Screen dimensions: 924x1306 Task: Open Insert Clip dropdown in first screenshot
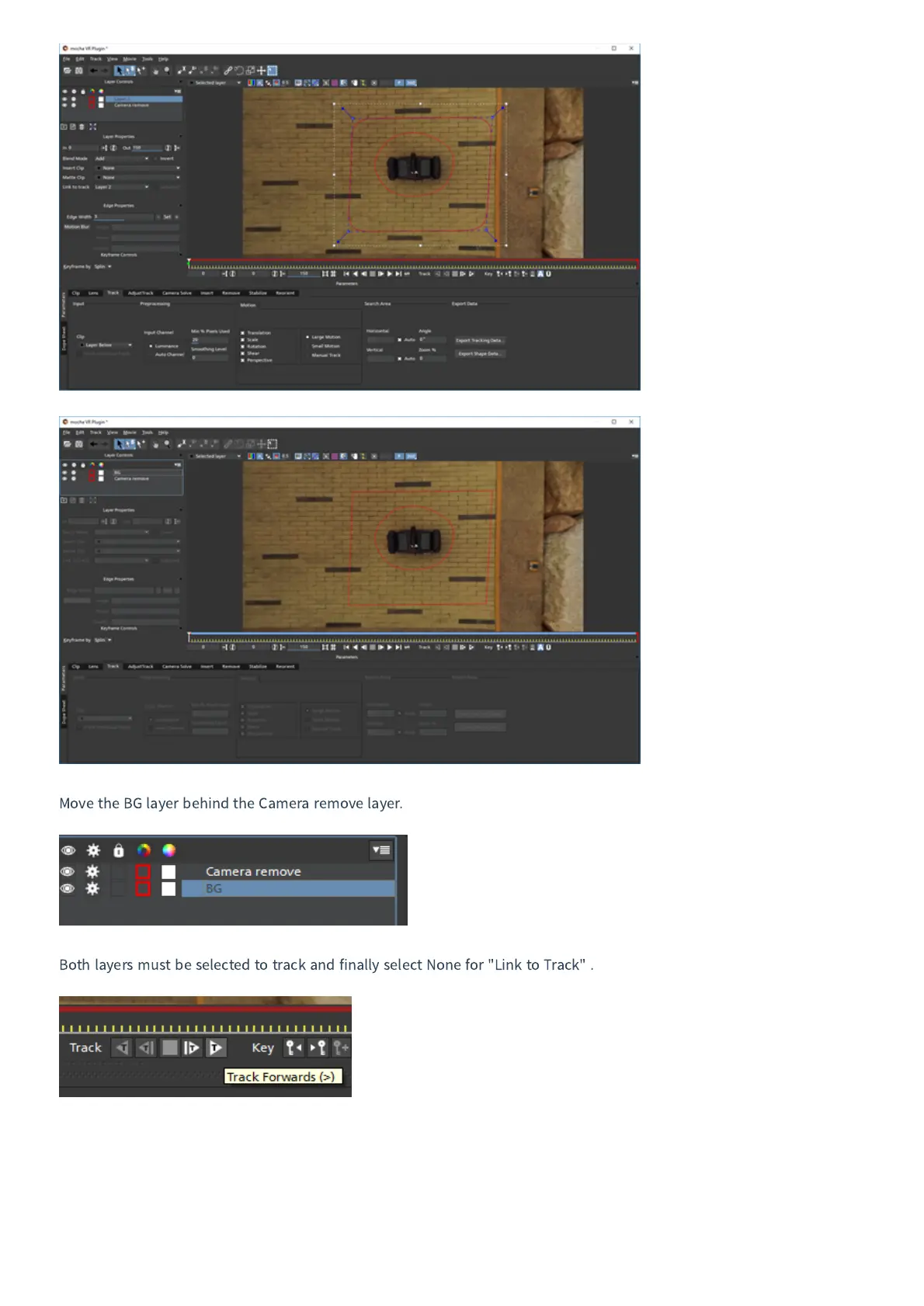tap(137, 168)
